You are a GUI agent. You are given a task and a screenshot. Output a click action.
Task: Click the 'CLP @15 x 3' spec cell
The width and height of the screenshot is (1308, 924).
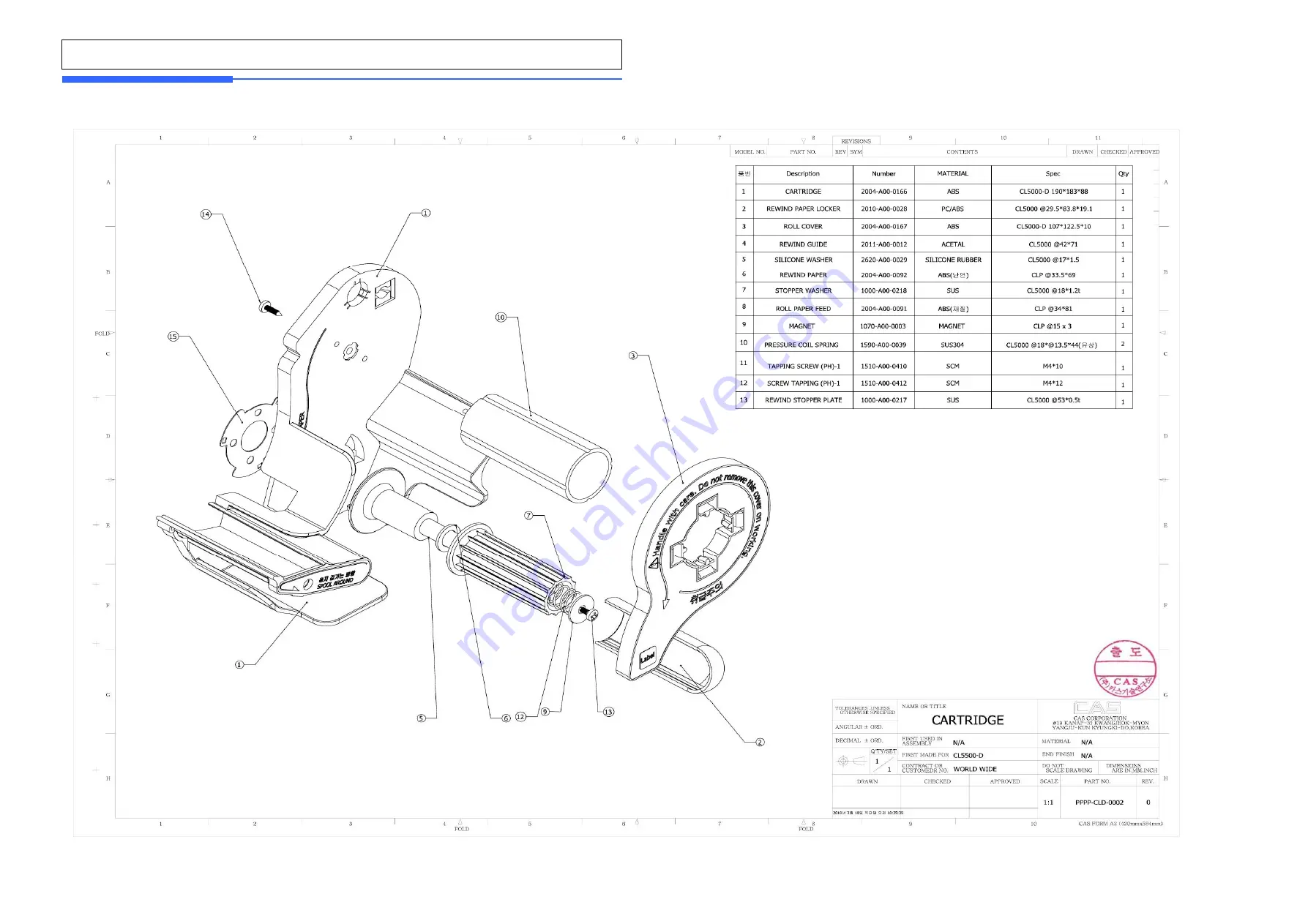1053,326
